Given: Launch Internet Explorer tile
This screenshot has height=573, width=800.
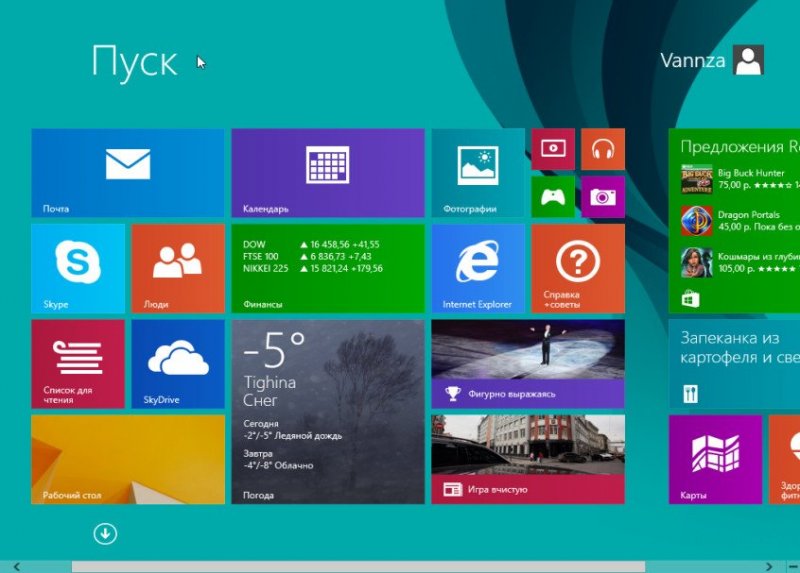Looking at the screenshot, I should [478, 268].
